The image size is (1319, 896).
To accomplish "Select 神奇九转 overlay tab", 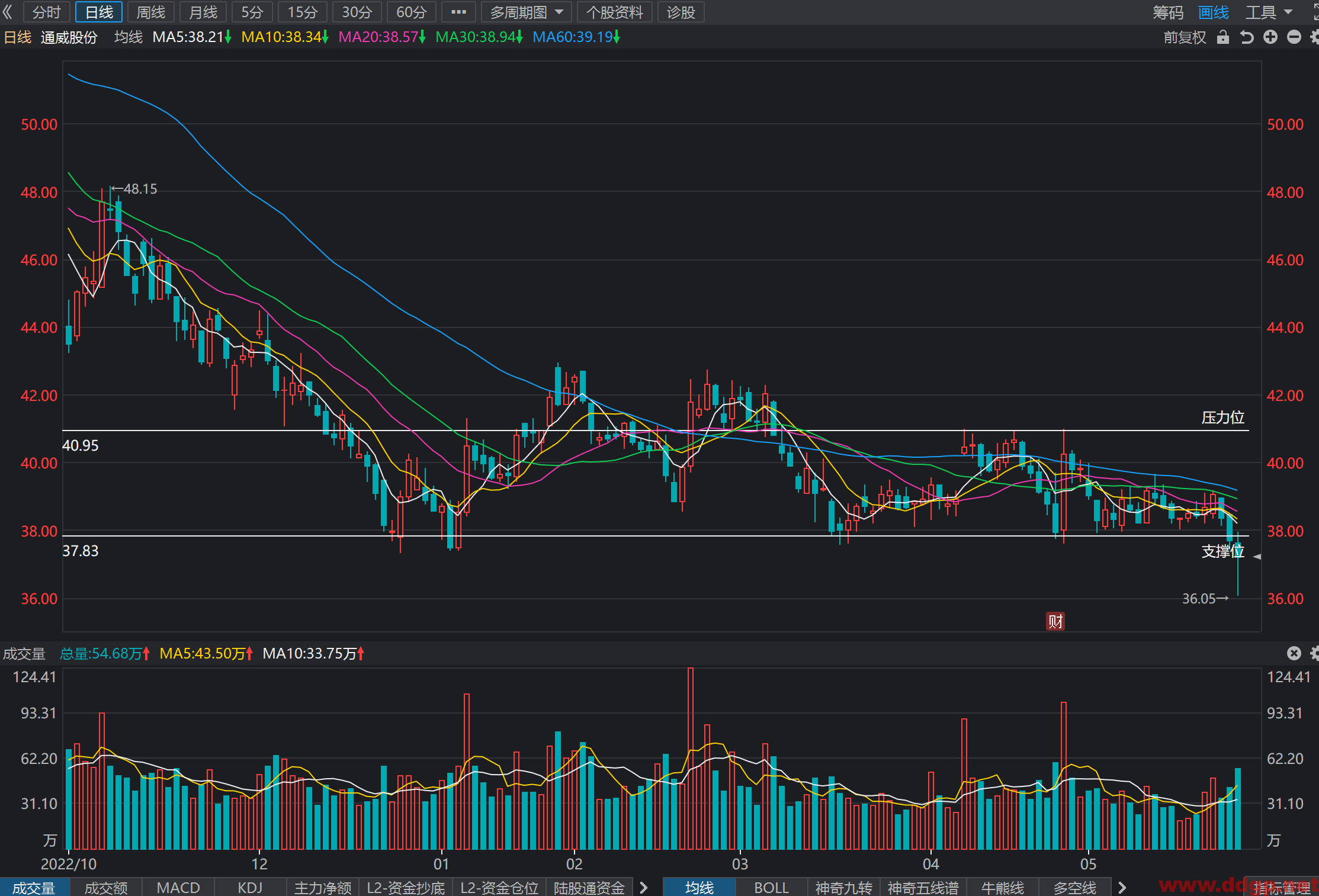I will [x=844, y=887].
